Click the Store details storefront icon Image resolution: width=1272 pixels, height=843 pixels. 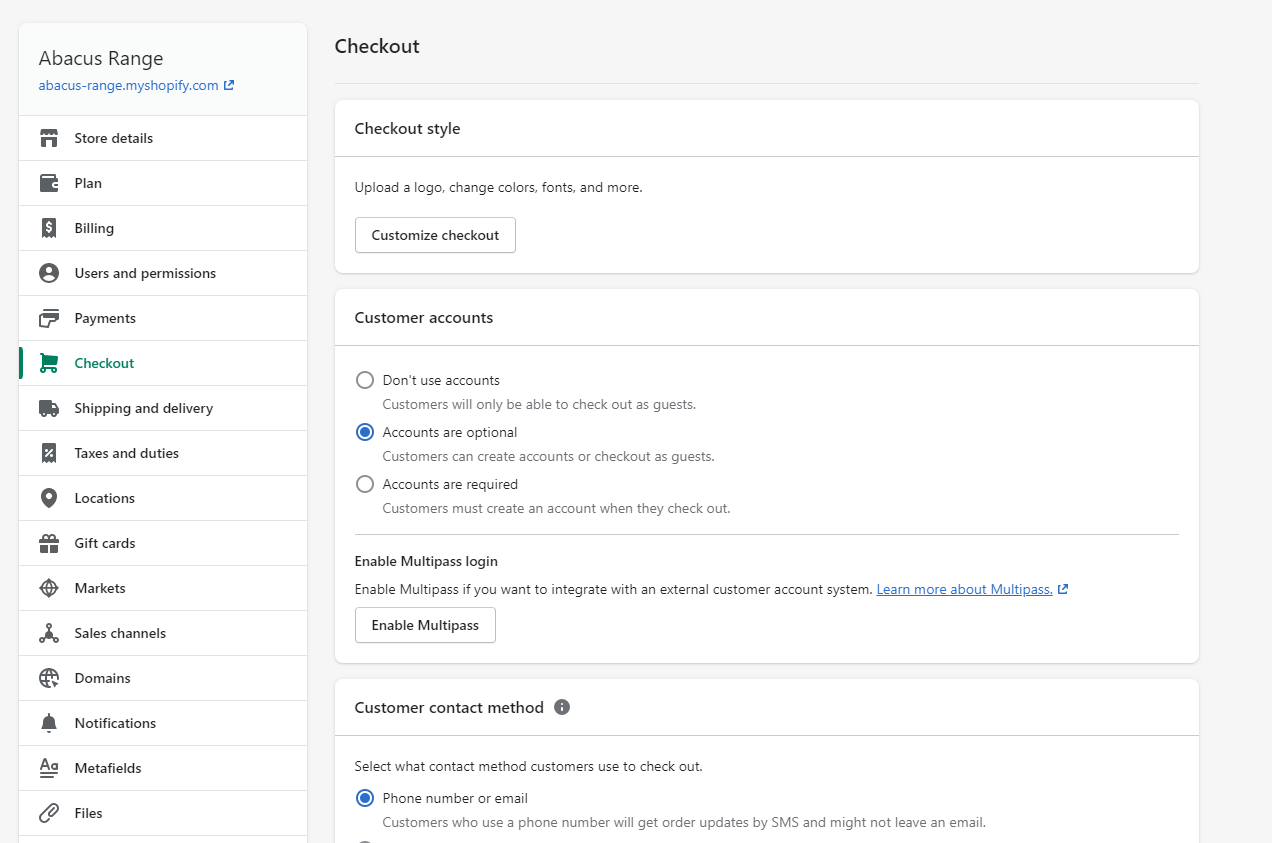49,138
